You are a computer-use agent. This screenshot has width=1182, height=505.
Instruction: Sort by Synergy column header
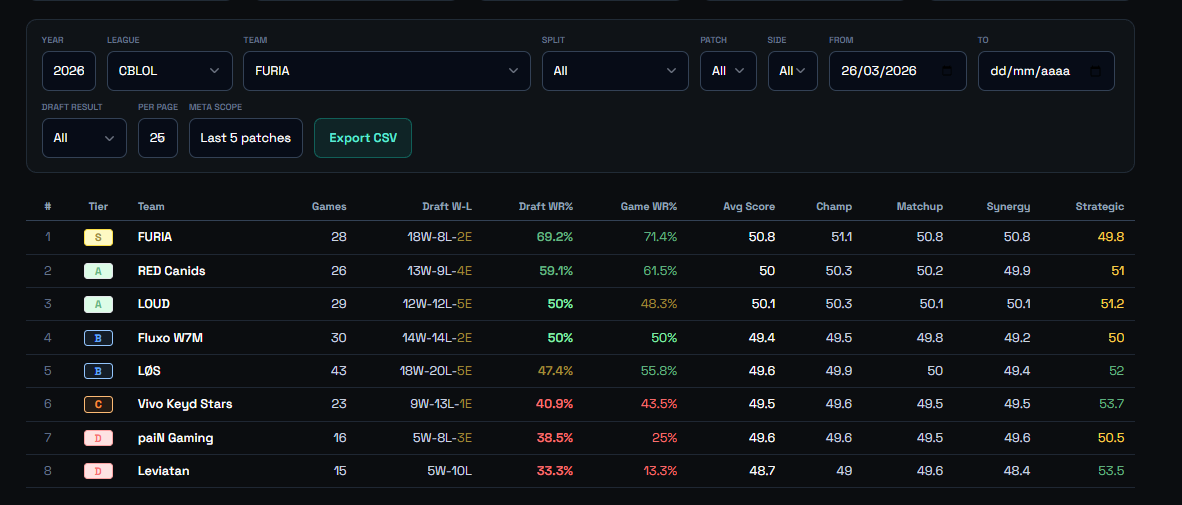pos(1008,207)
